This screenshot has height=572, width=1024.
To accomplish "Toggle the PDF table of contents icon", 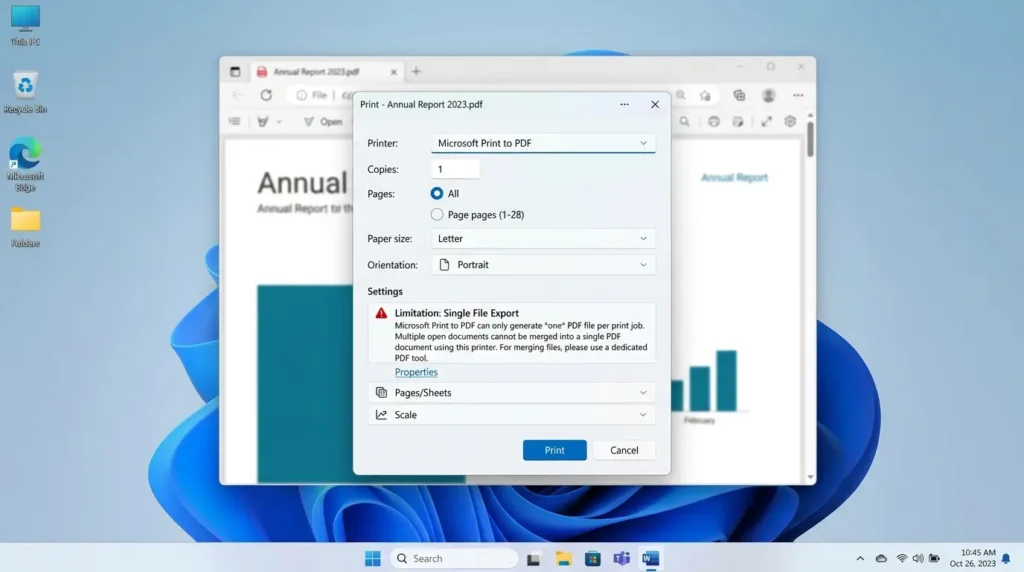I will click(x=235, y=121).
